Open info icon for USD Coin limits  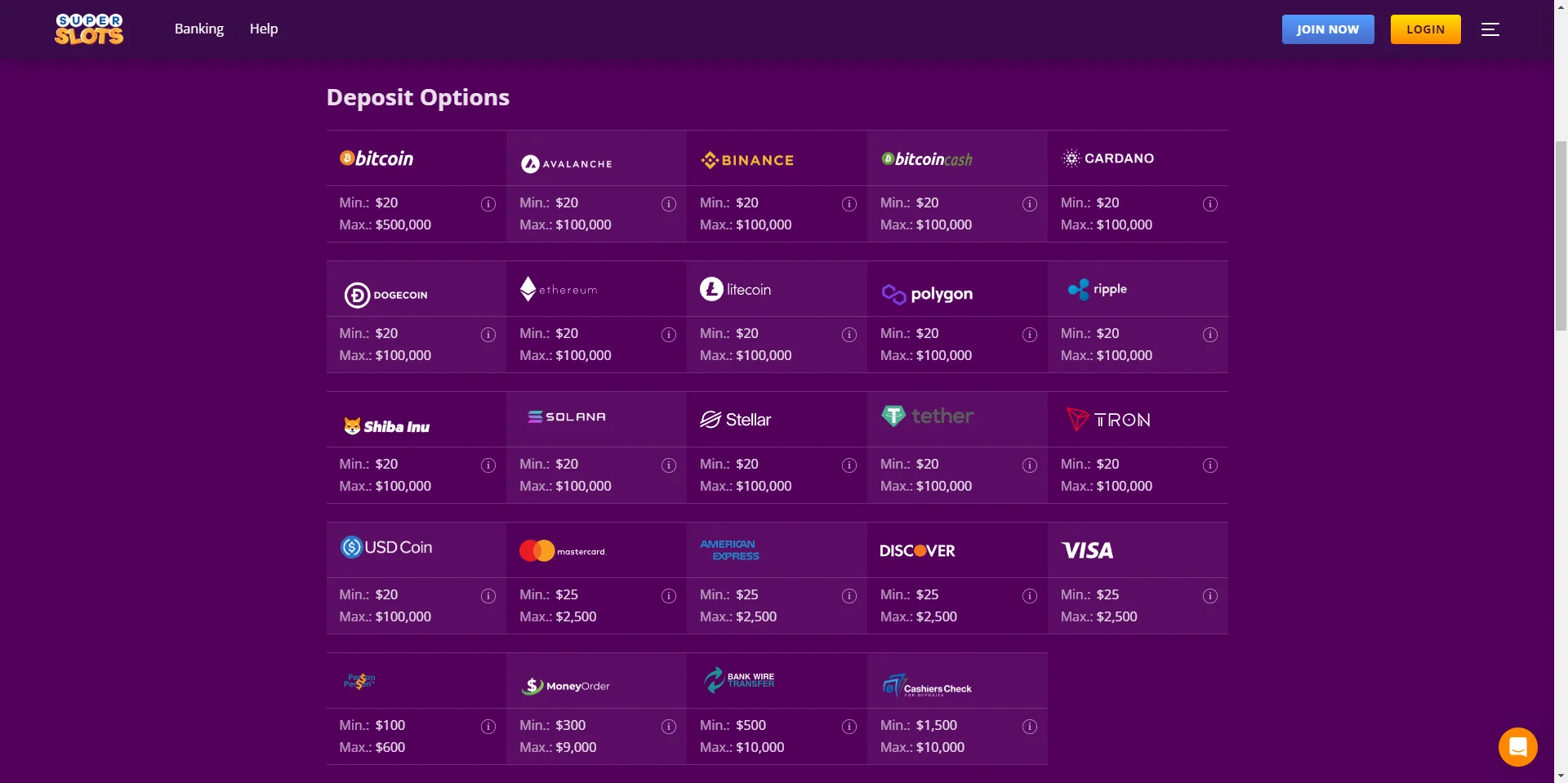point(488,596)
